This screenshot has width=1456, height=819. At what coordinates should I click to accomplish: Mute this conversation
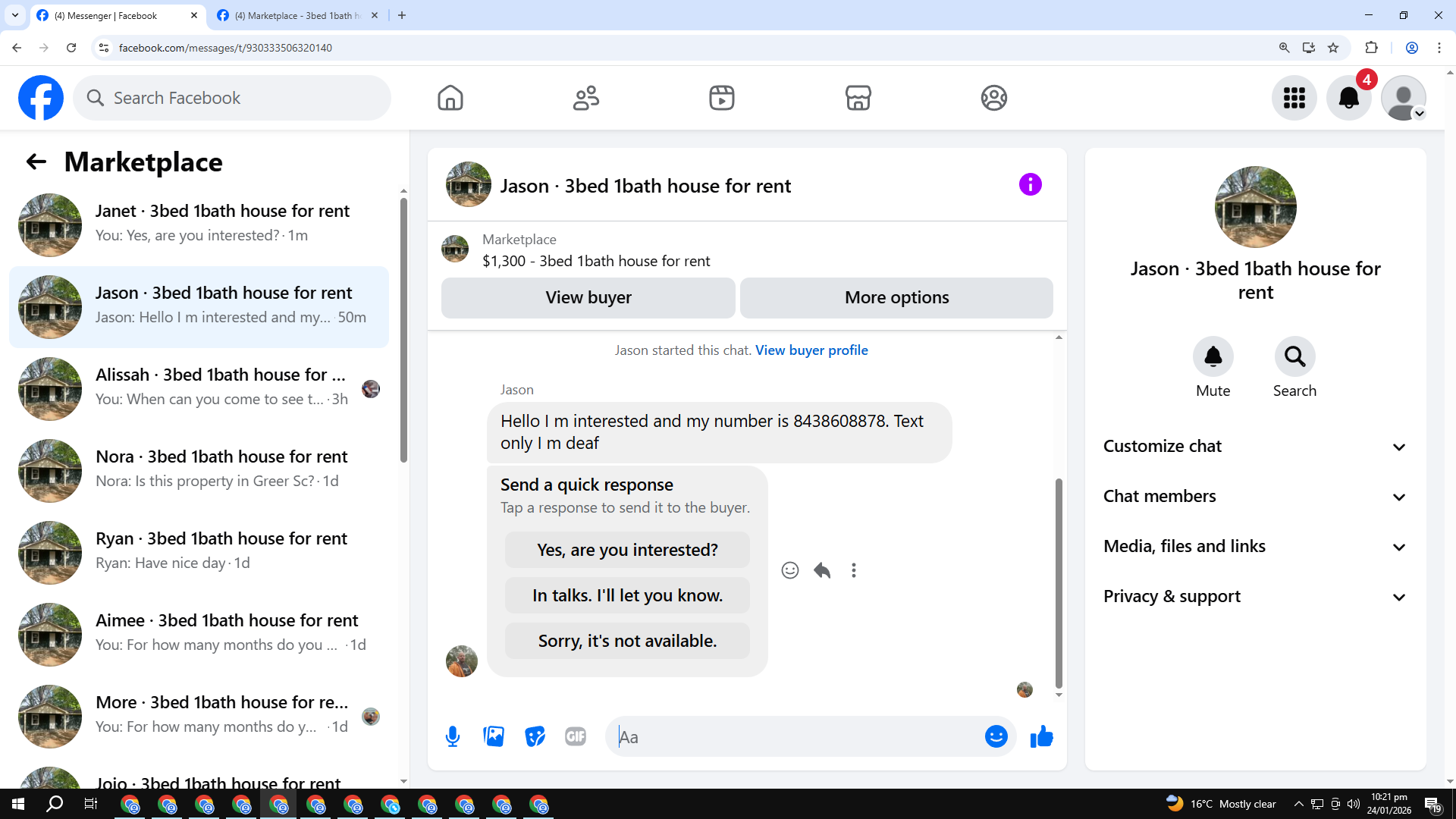tap(1213, 356)
